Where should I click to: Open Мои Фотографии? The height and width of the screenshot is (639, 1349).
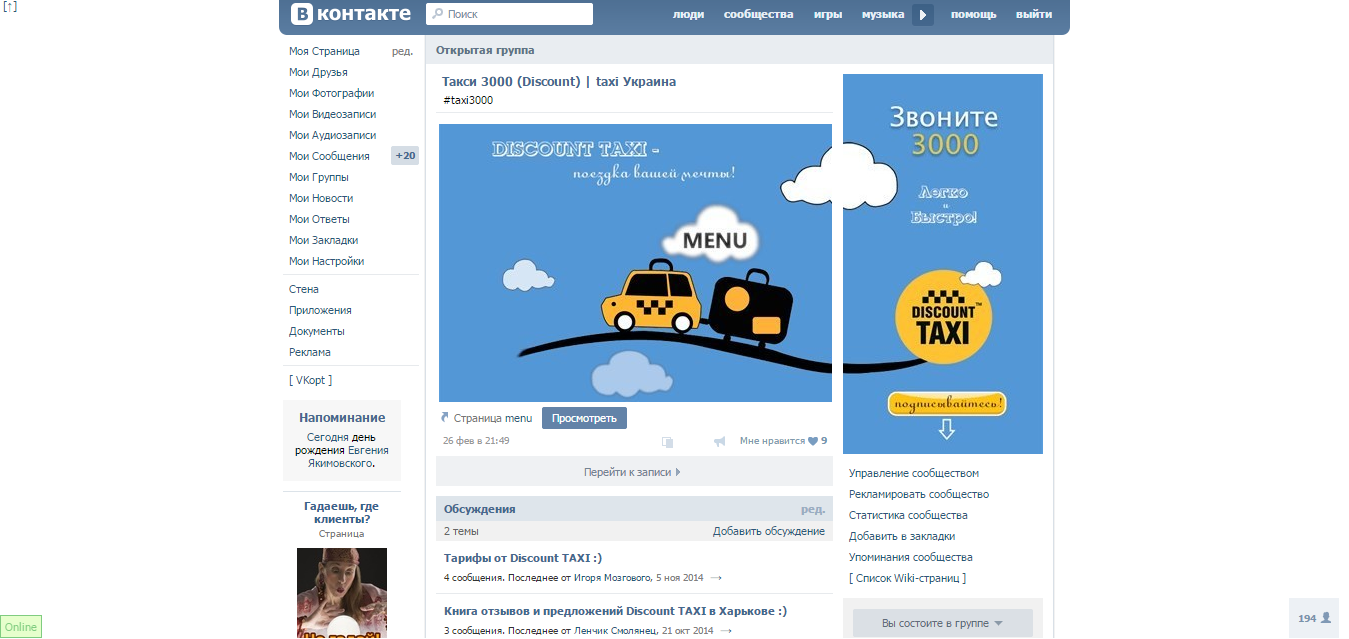pyautogui.click(x=331, y=93)
